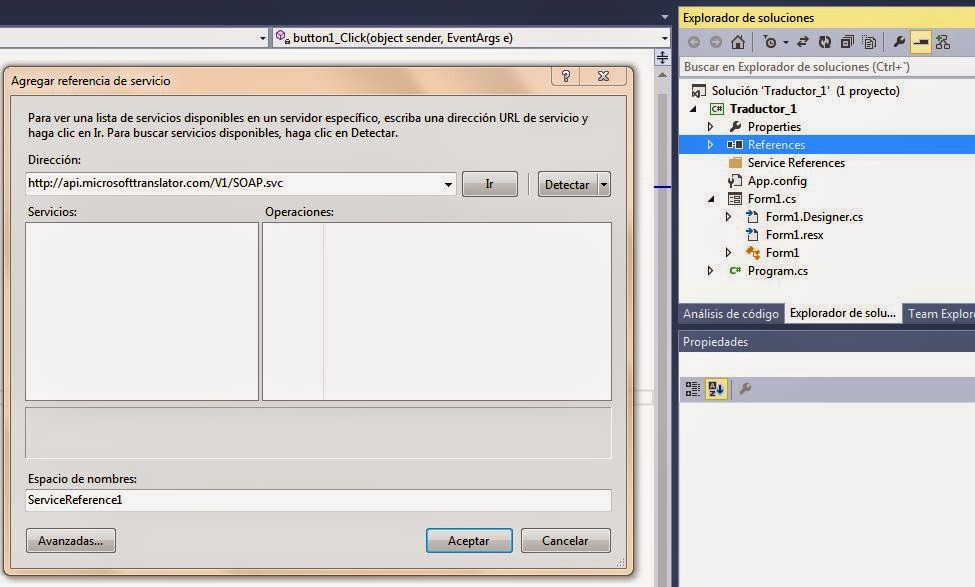
Task: Click the Refresh icon in Solution Explorer
Action: click(826, 42)
